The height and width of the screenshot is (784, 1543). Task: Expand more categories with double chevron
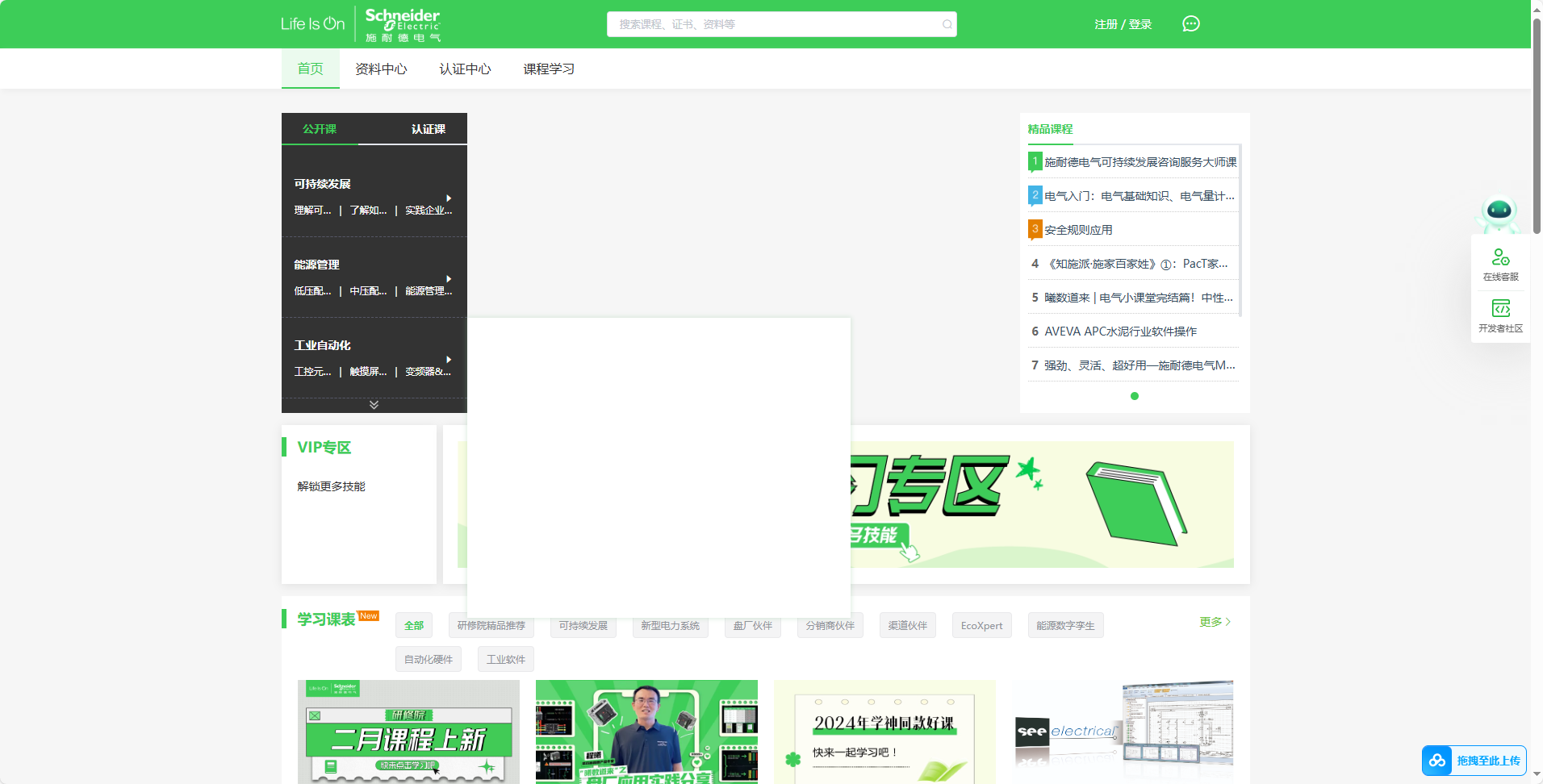click(x=374, y=405)
